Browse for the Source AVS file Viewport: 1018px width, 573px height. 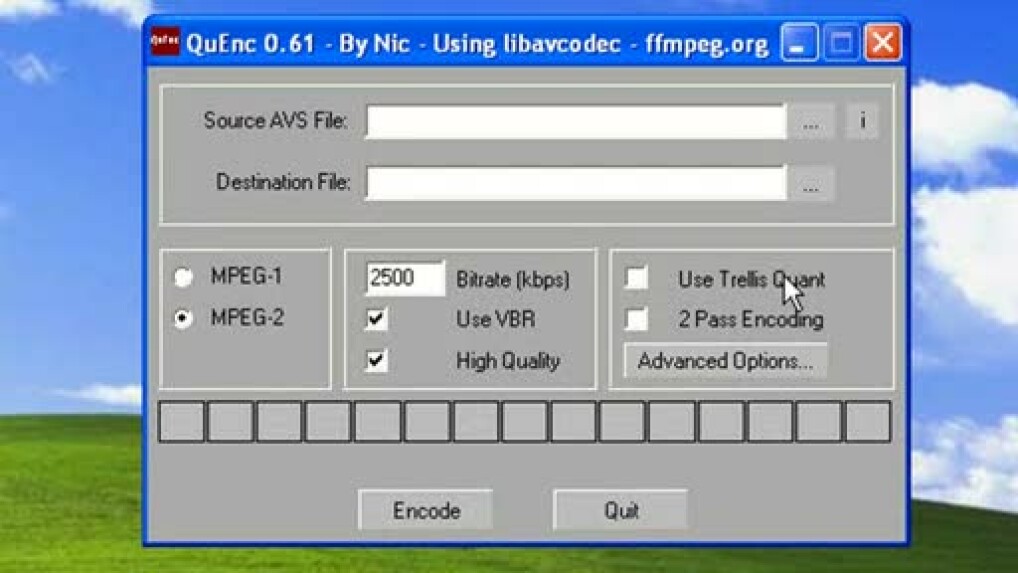pos(810,122)
